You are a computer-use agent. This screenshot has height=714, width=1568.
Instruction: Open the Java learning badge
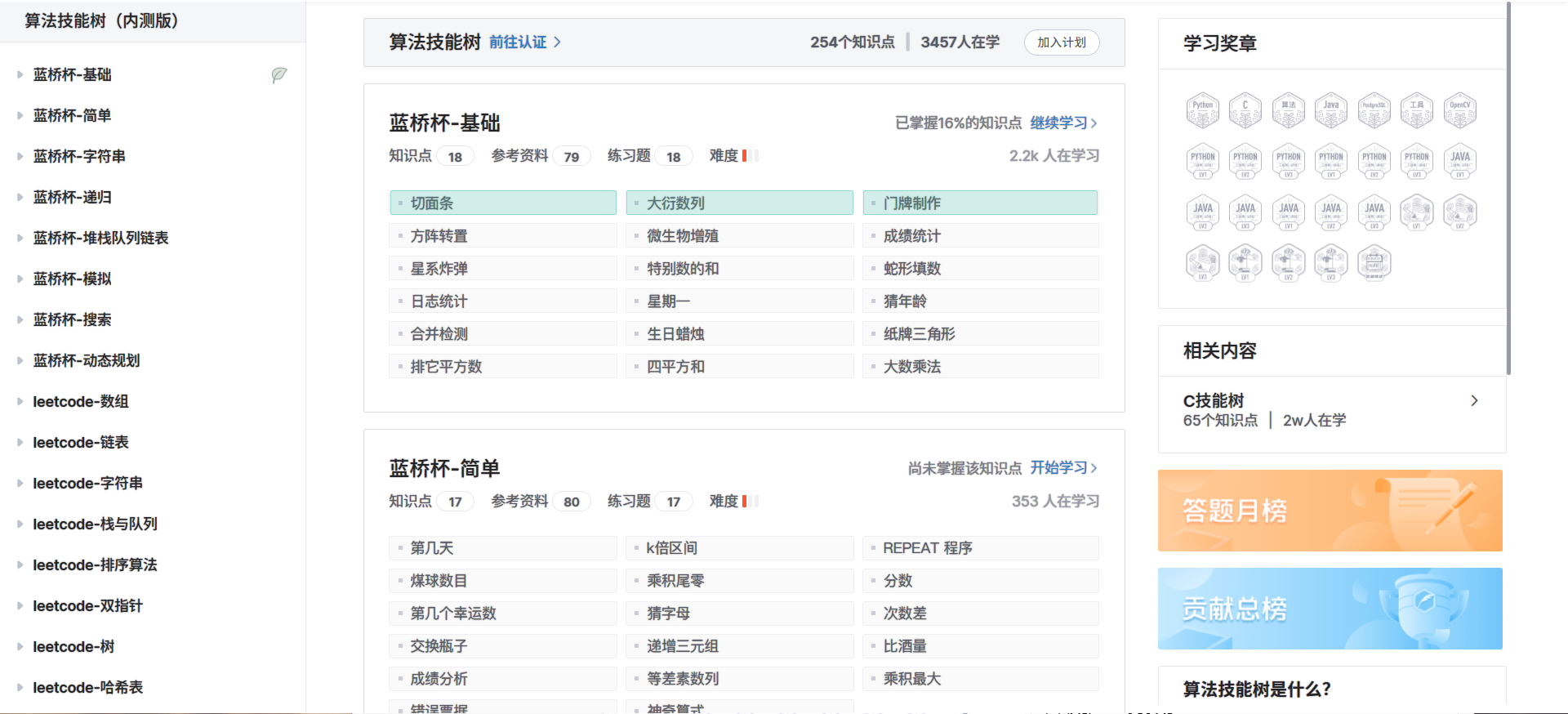click(x=1331, y=110)
